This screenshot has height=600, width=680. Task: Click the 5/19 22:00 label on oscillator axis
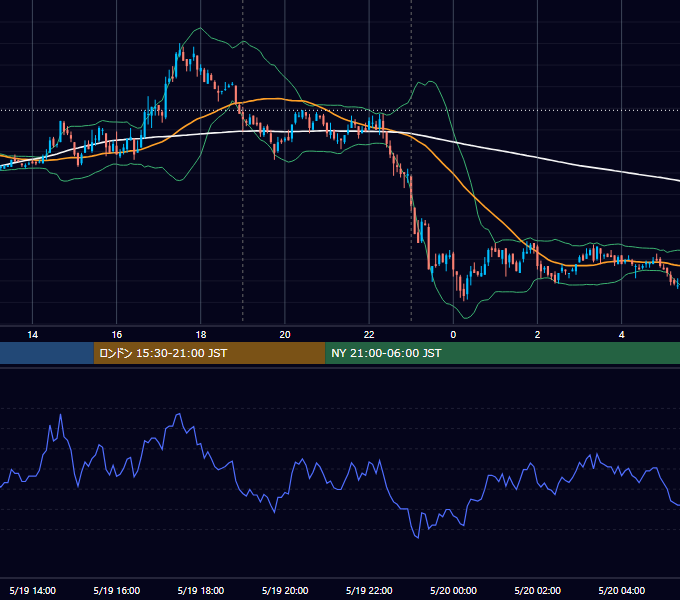click(369, 590)
